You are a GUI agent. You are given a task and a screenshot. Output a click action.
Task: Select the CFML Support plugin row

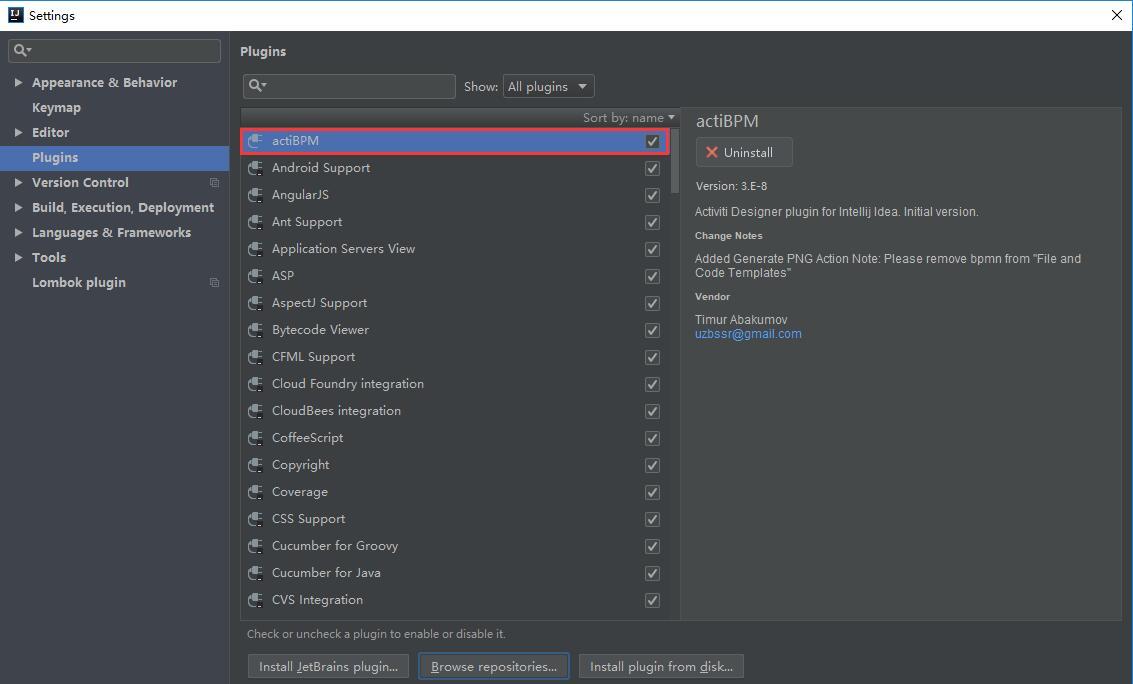click(455, 357)
